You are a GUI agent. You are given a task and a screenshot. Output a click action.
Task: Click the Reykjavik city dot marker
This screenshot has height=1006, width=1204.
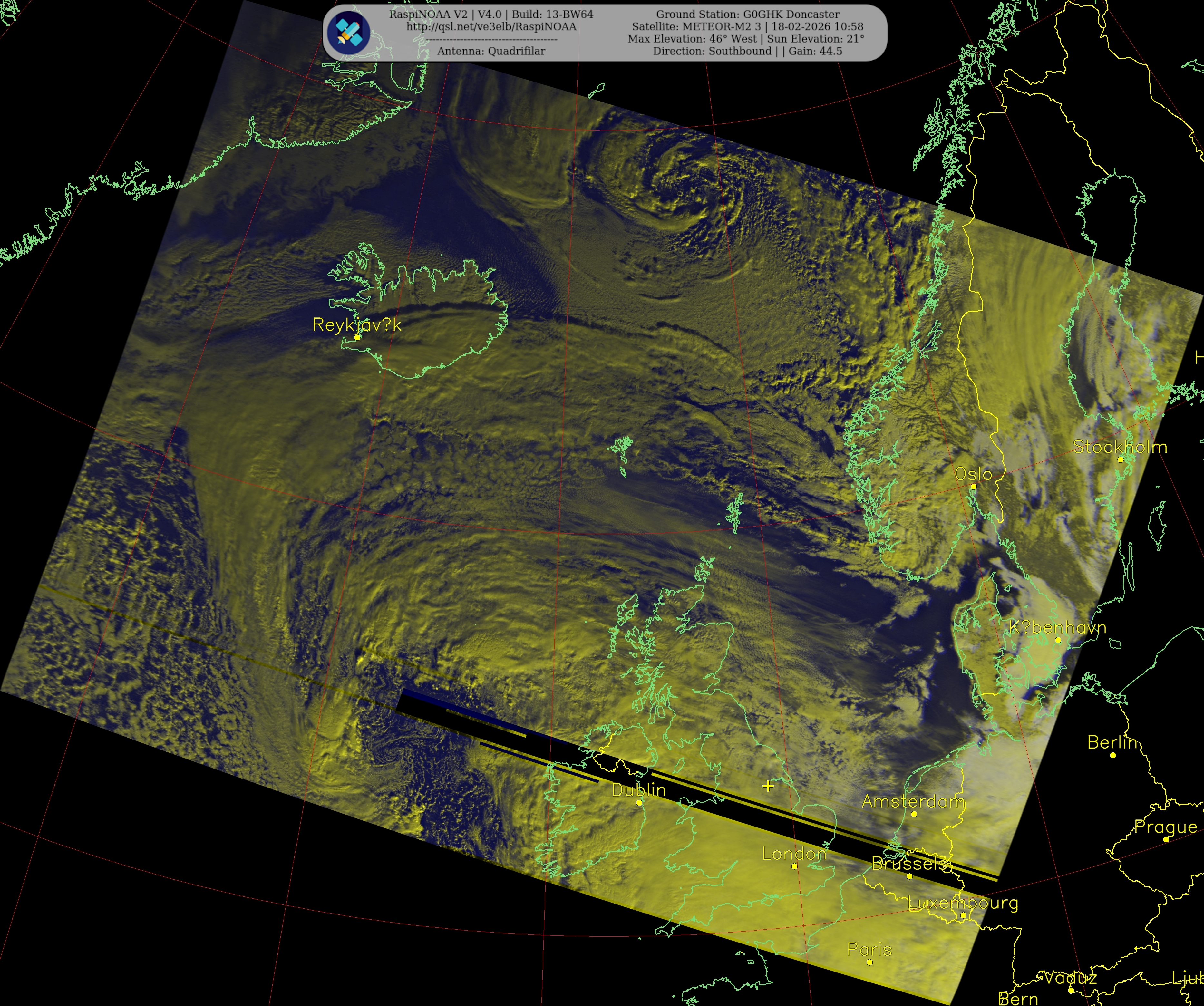357,338
